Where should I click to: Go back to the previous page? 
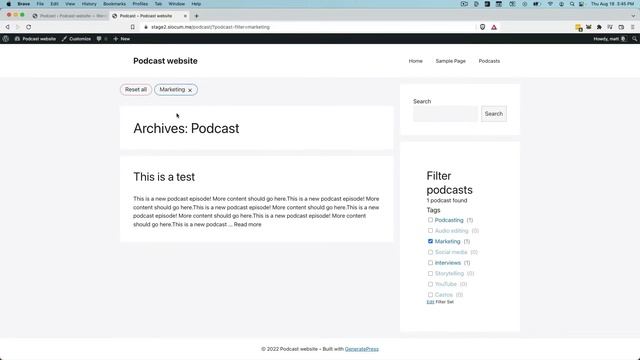click(x=7, y=27)
